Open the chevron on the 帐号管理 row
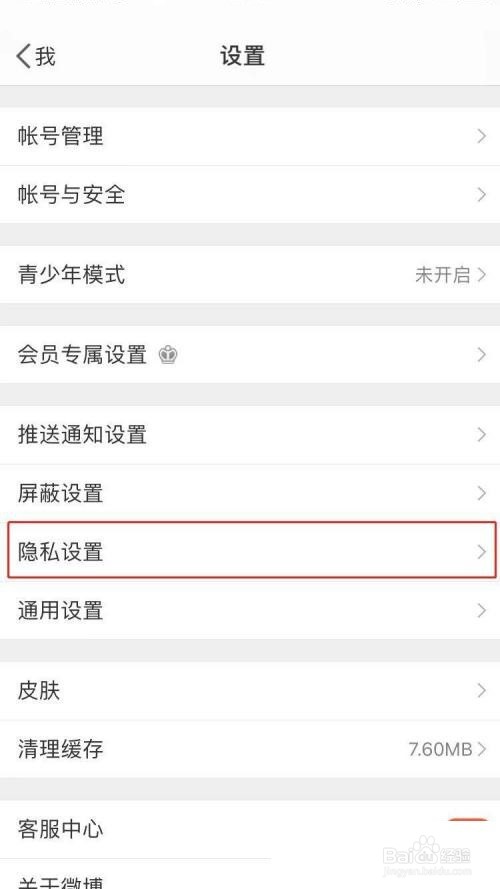500x889 pixels. tap(481, 136)
